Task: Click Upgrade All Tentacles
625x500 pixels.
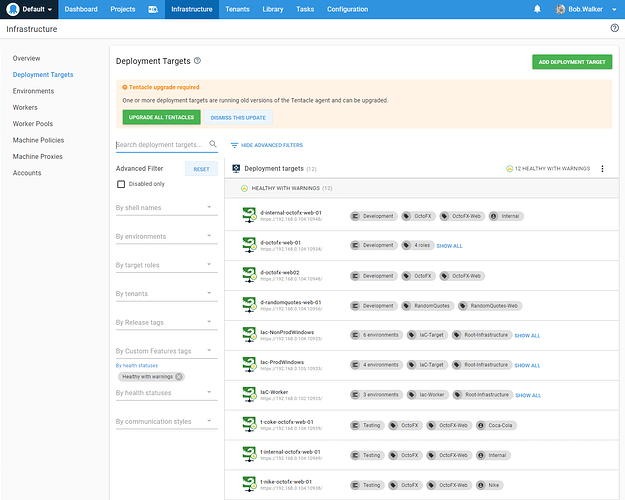Action: pyautogui.click(x=161, y=117)
